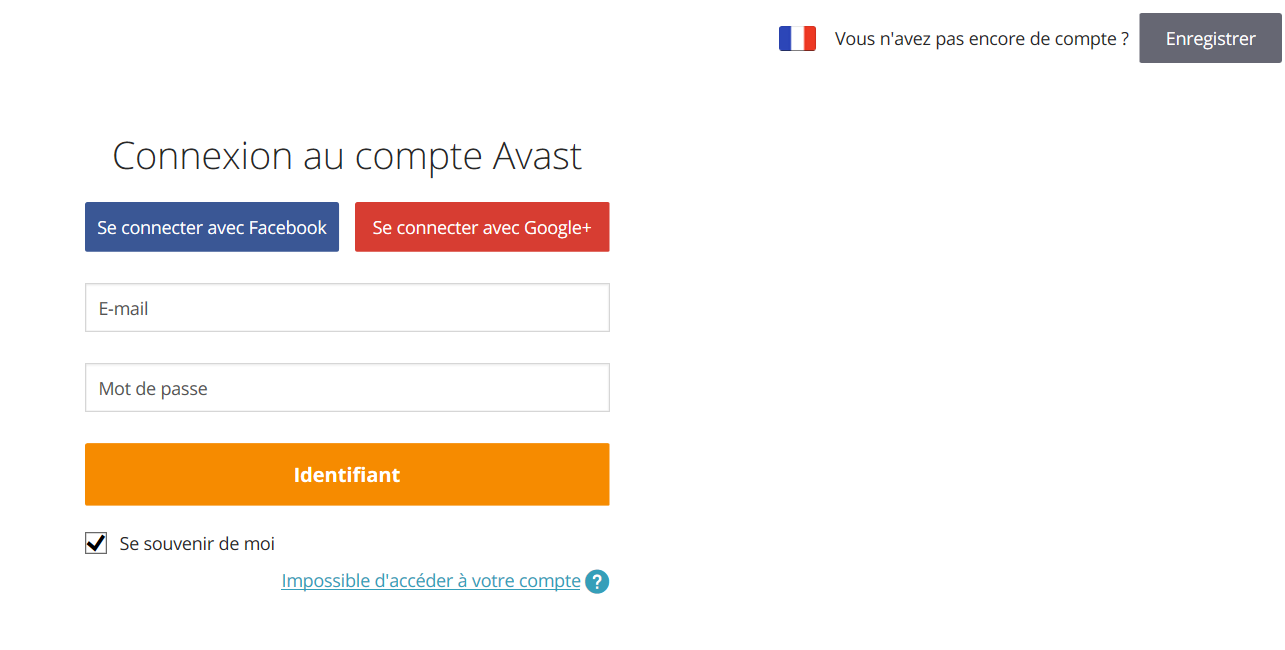Image resolution: width=1285 pixels, height=650 pixels.
Task: Submit login with the orange Identifiant button
Action: coord(347,474)
